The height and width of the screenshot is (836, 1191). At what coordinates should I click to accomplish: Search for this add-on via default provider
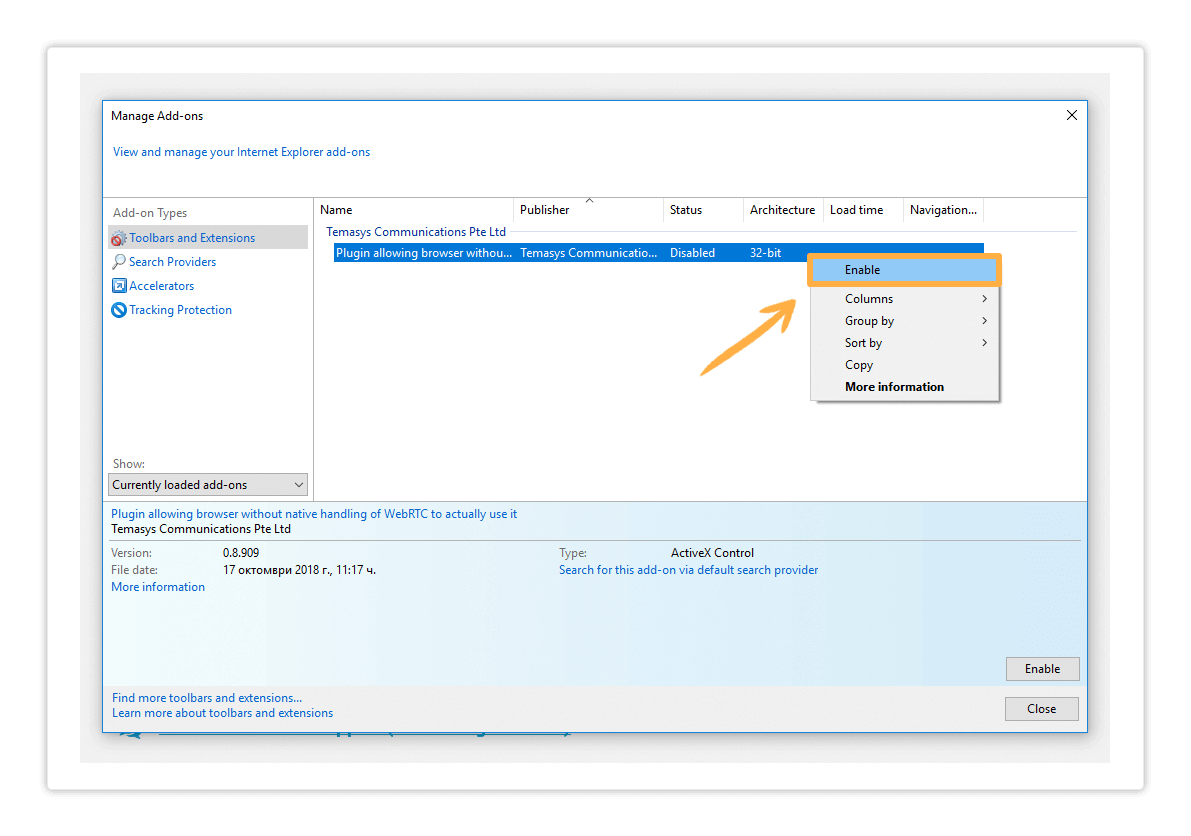pyautogui.click(x=688, y=570)
